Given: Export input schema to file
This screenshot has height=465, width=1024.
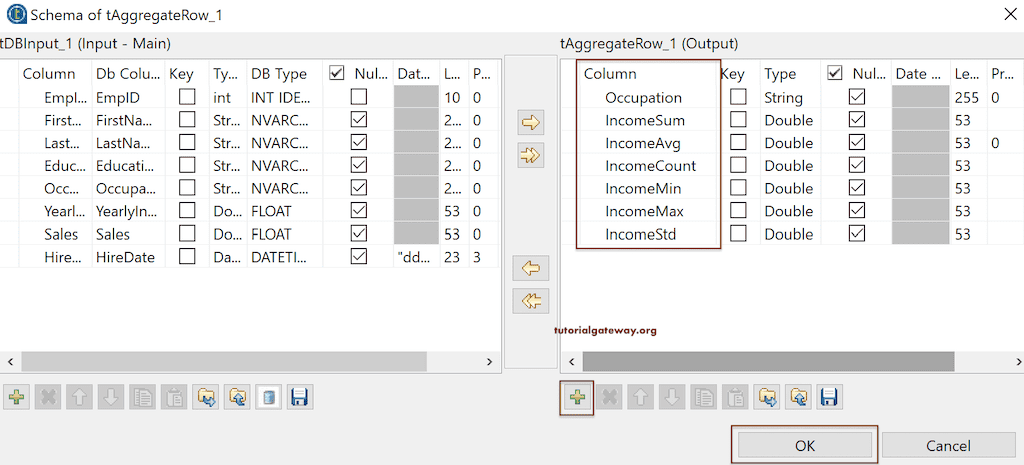Looking at the screenshot, I should click(238, 396).
